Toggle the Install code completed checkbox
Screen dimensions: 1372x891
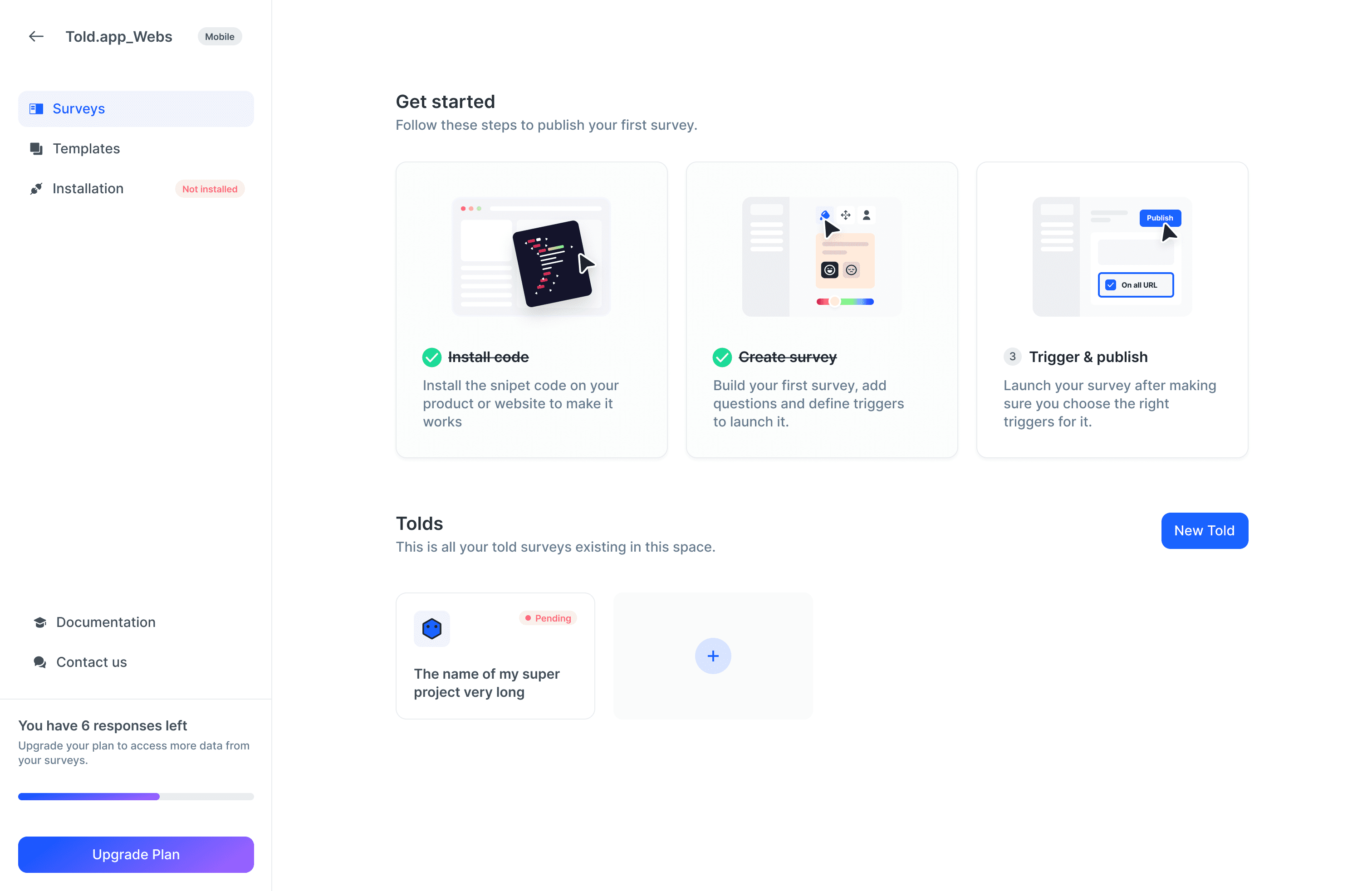(432, 357)
